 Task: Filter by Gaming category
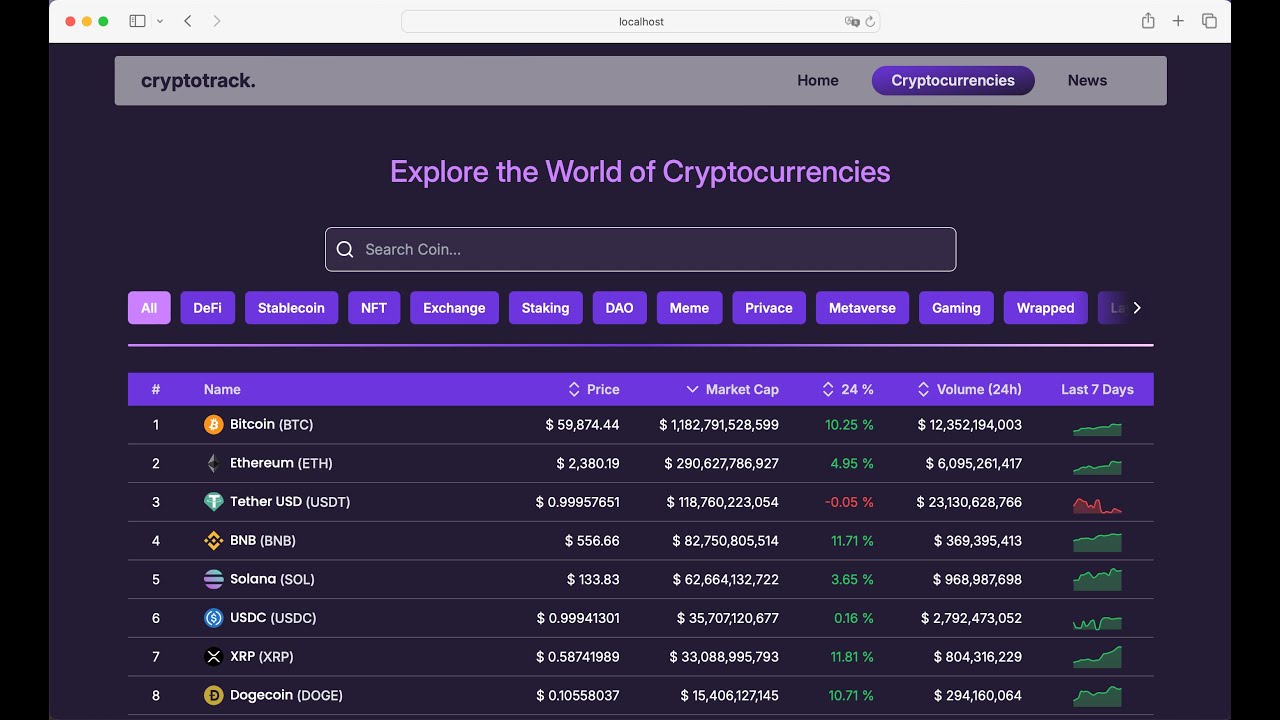click(x=956, y=308)
